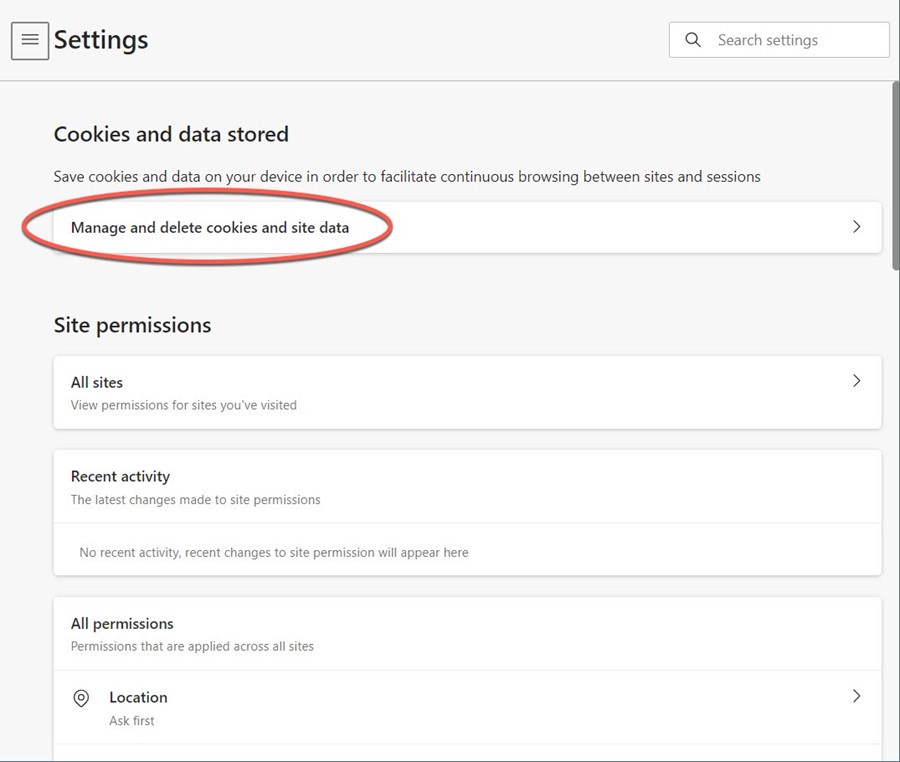The image size is (900, 762).
Task: Click the Recent activity heading
Action: [x=121, y=476]
